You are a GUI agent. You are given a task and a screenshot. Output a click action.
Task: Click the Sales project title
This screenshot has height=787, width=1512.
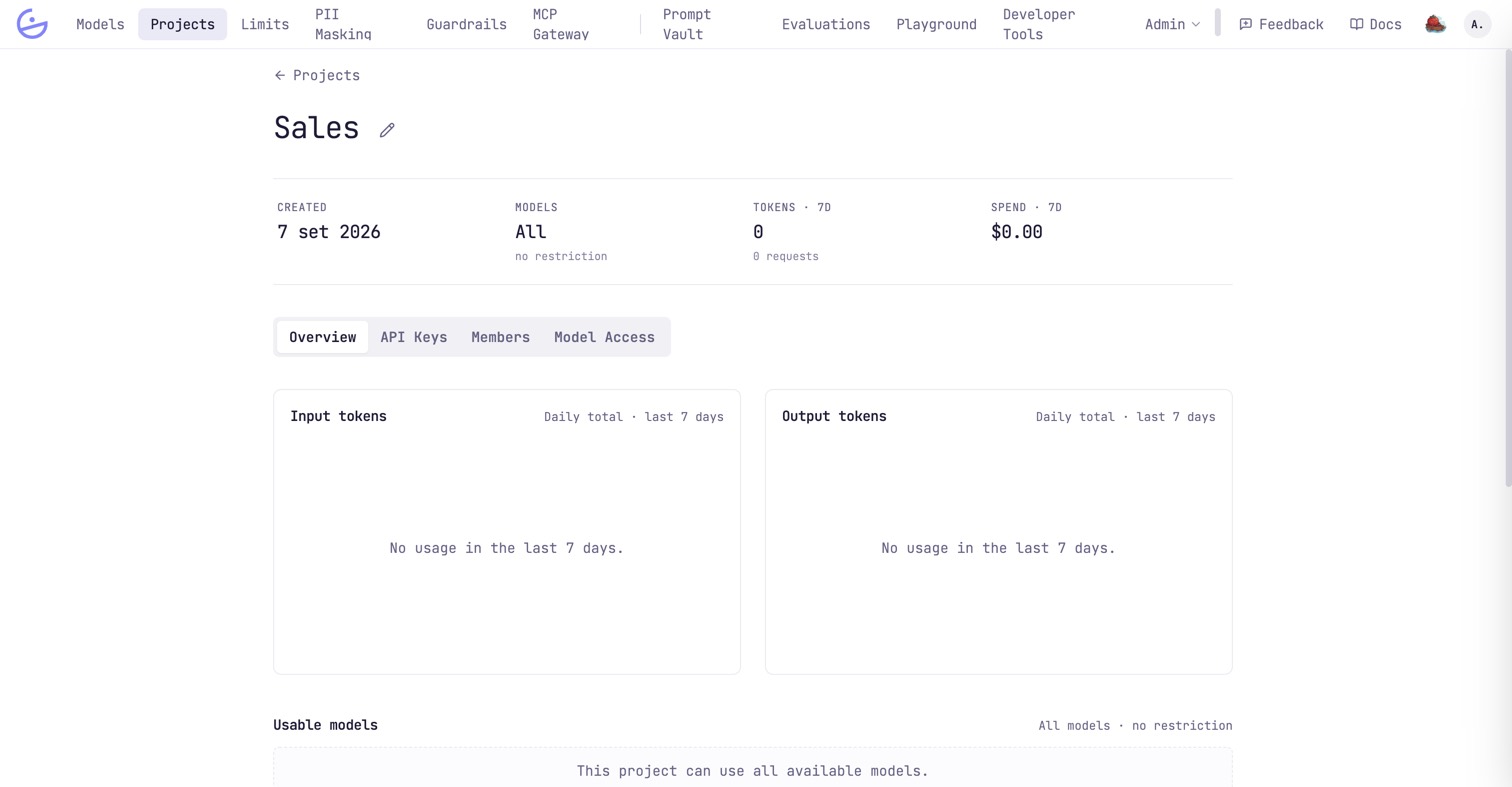click(x=316, y=128)
